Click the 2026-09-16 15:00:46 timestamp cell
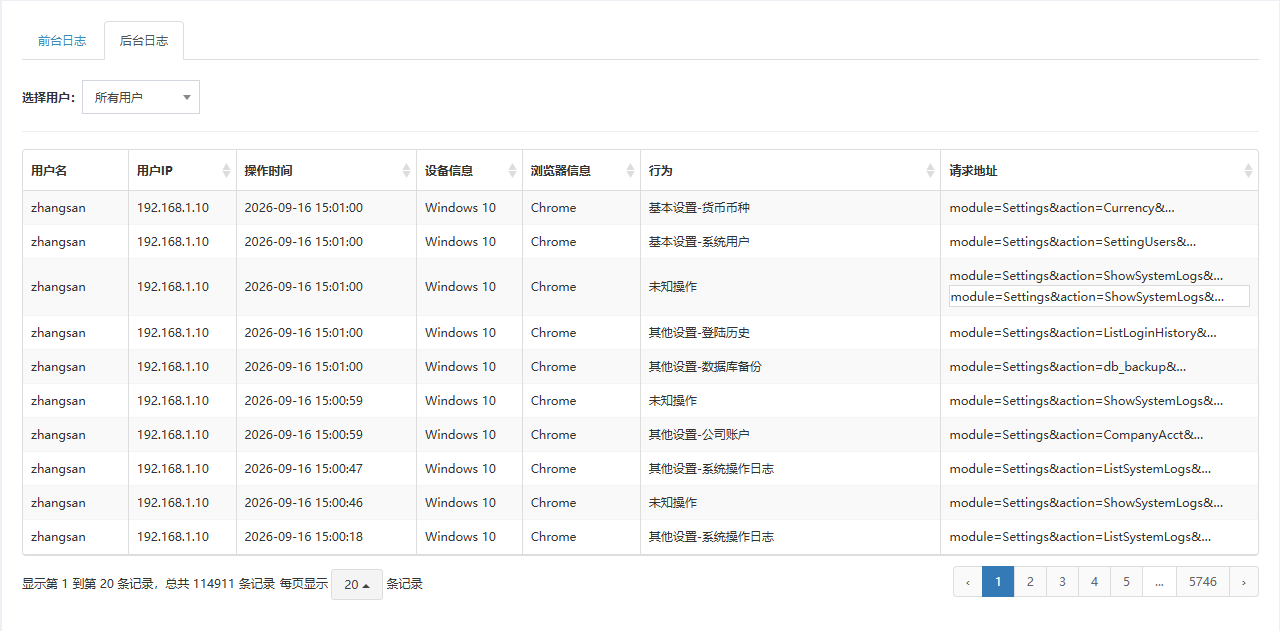 326,503
